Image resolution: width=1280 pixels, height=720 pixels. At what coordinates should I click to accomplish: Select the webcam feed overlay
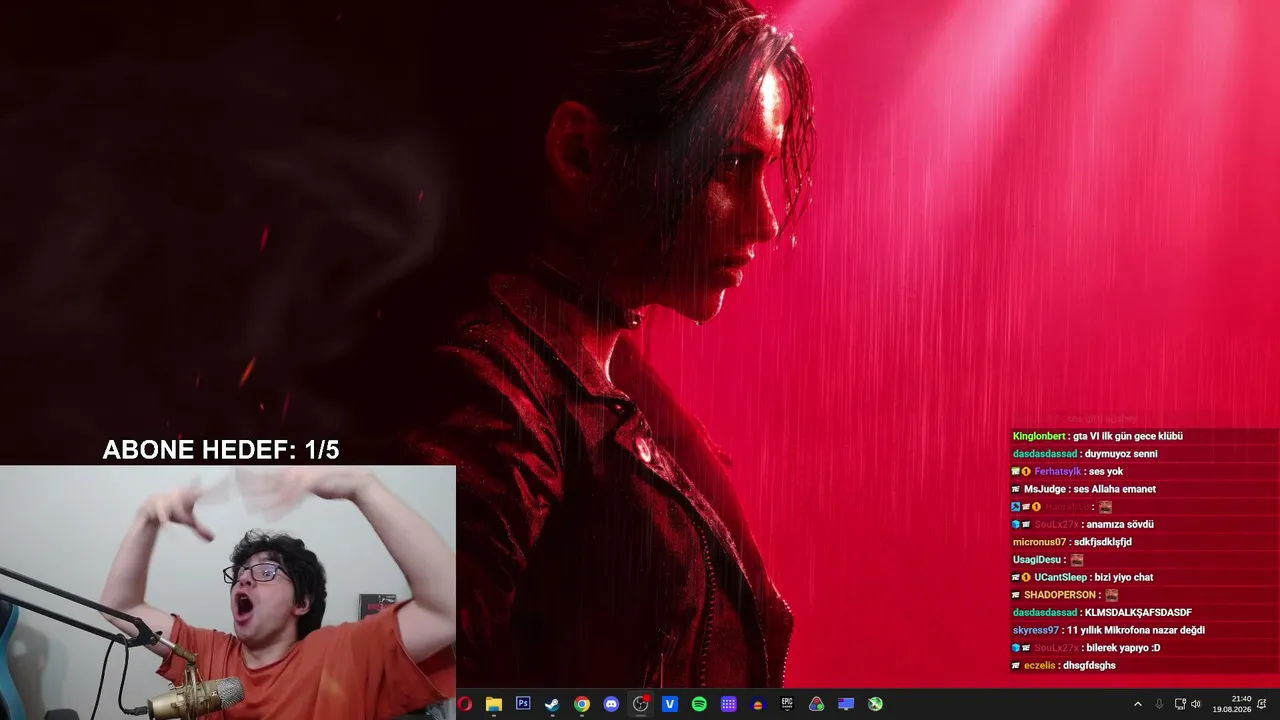click(228, 592)
